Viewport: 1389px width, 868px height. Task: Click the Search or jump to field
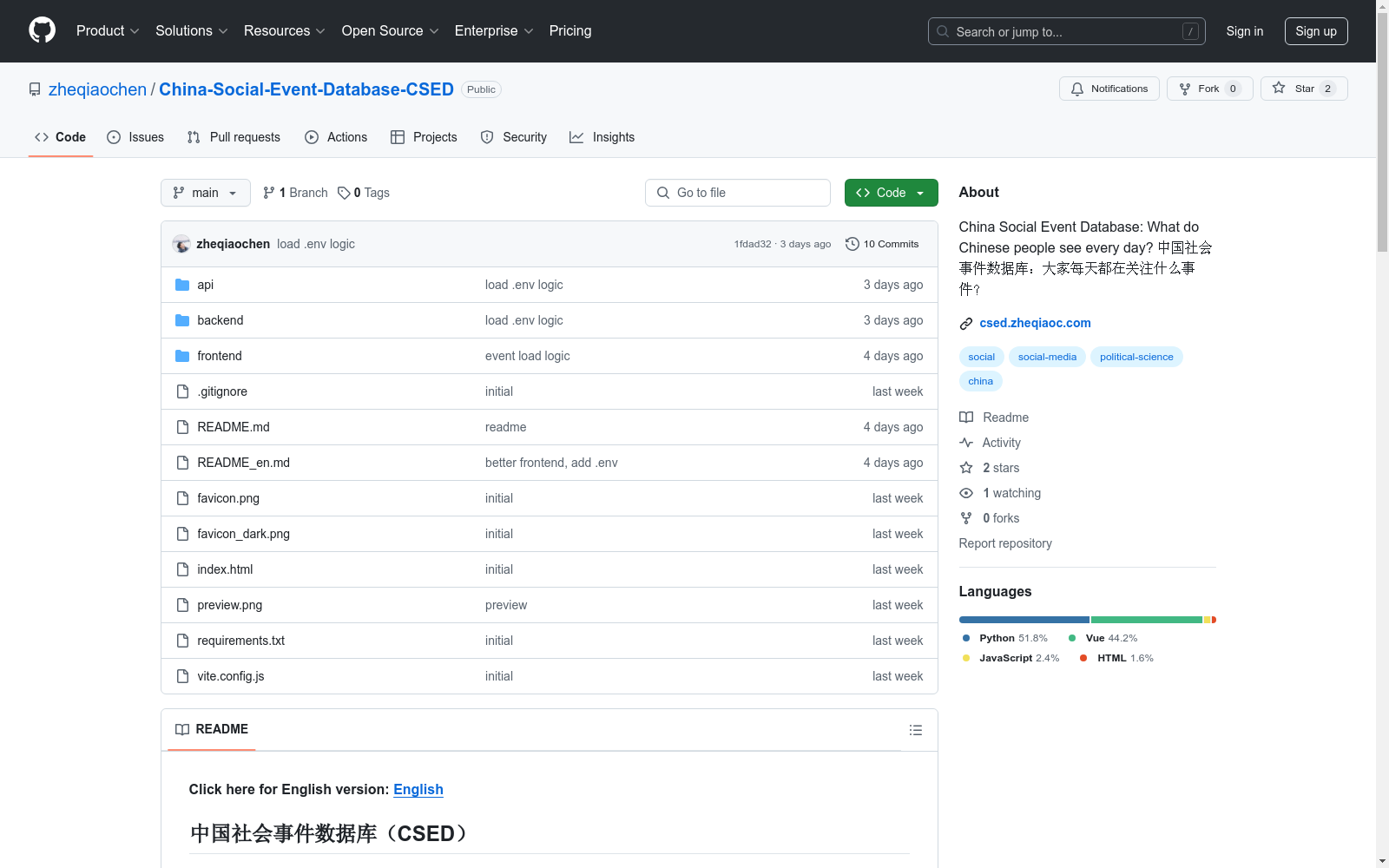click(1067, 31)
